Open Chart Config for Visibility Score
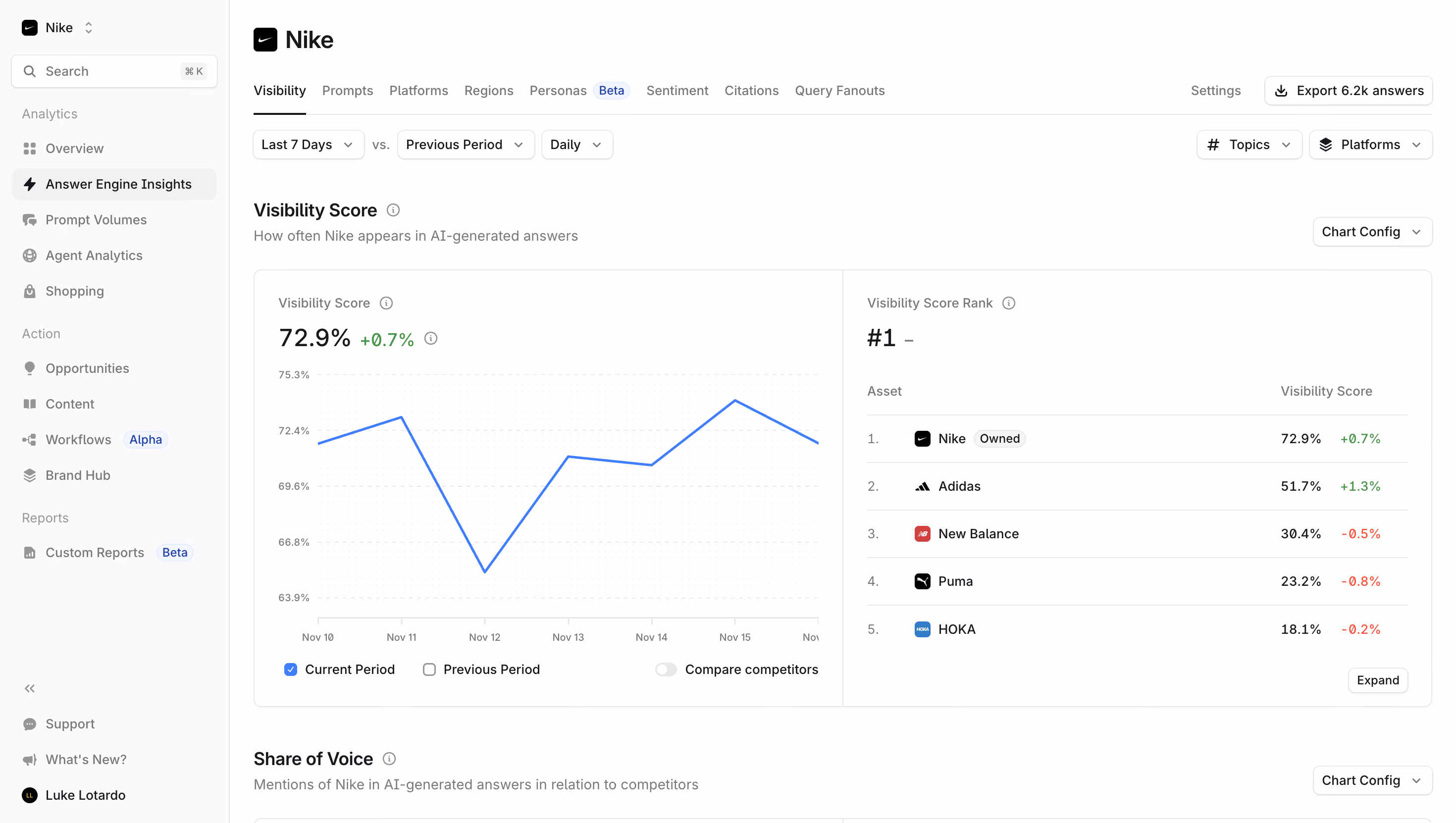This screenshot has width=1456, height=823. point(1372,232)
